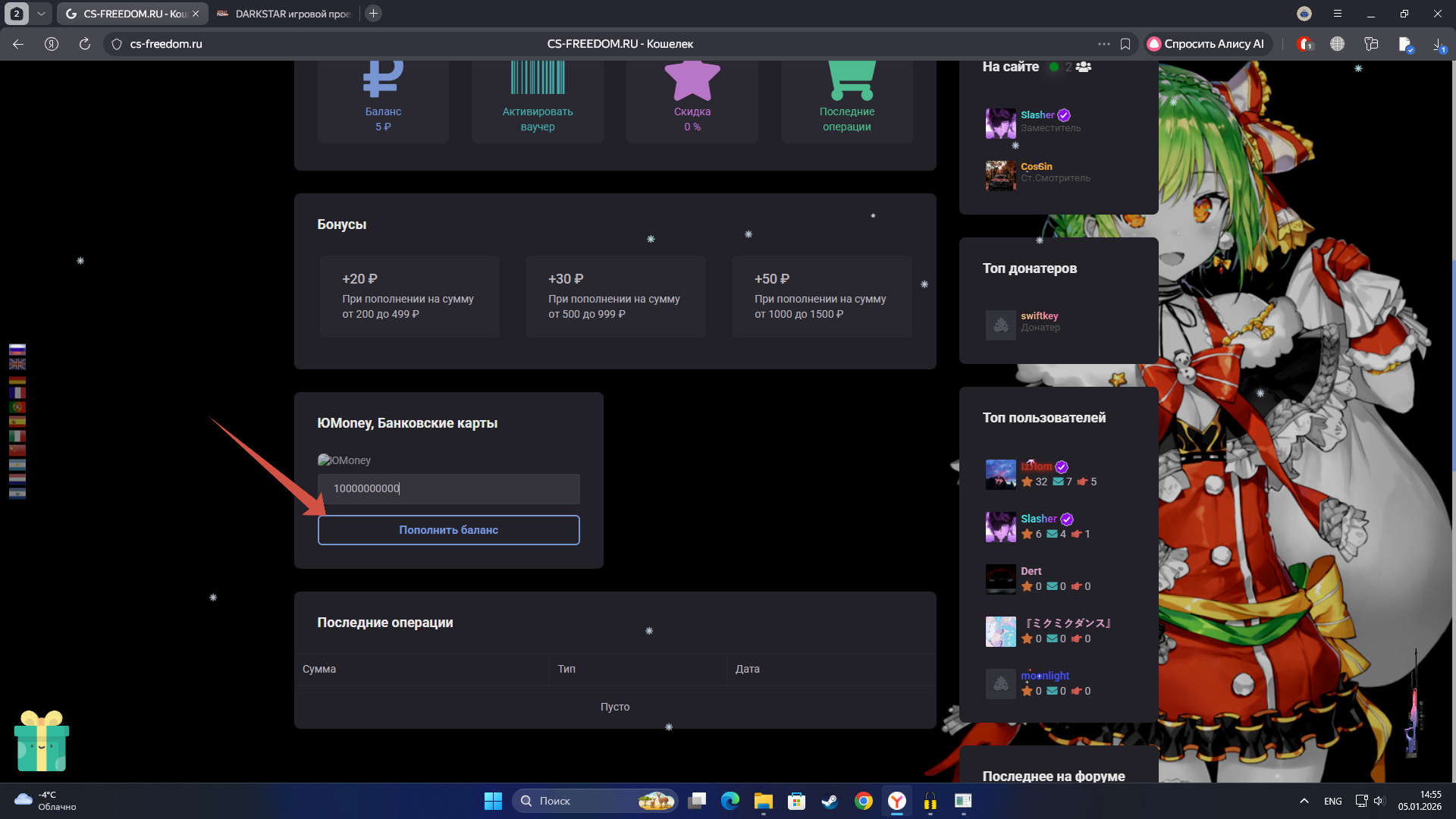Viewport: 1456px width, 819px height.
Task: Open Steam from the taskbar
Action: point(830,801)
